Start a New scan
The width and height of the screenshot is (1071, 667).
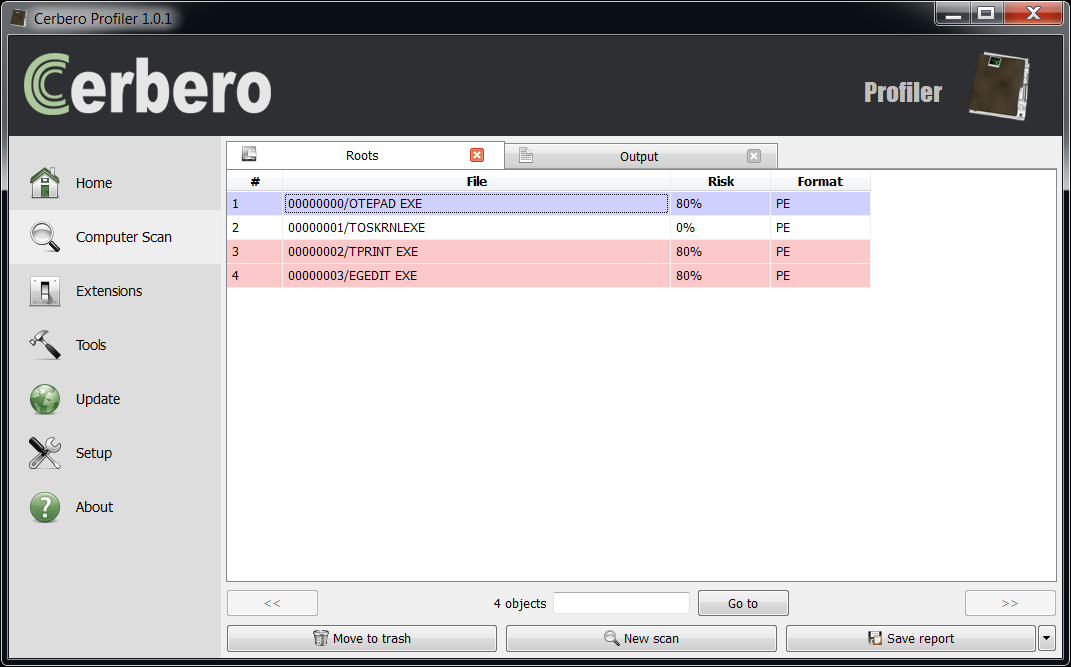(641, 638)
